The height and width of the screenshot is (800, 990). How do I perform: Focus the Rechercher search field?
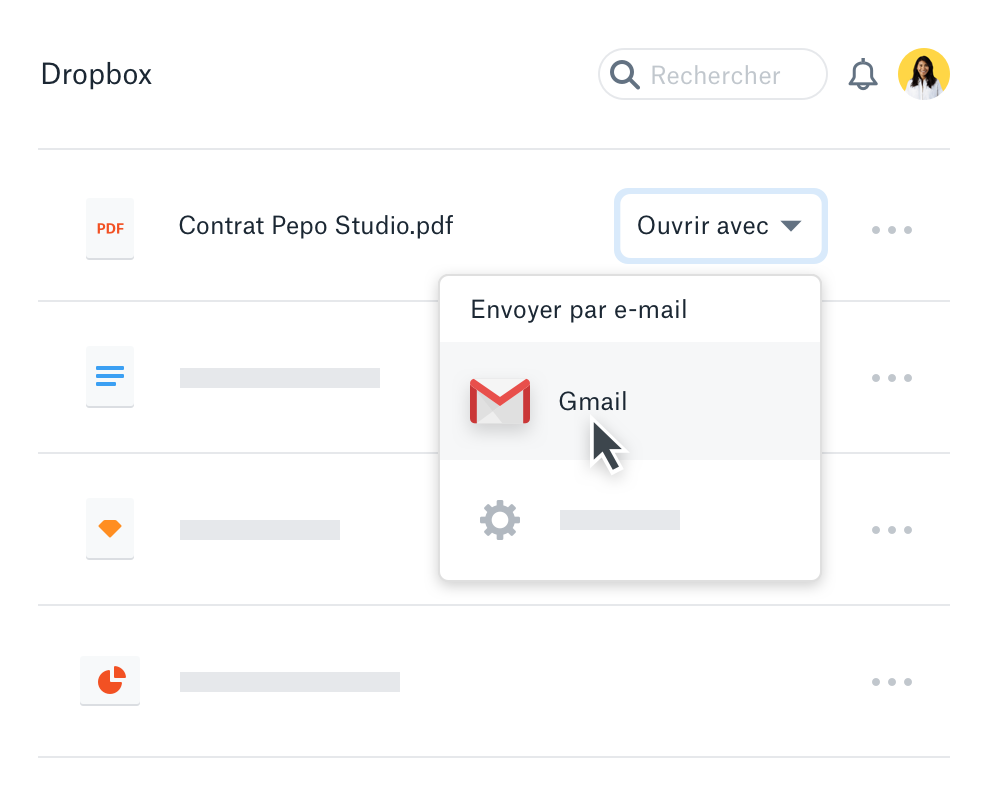coord(713,75)
